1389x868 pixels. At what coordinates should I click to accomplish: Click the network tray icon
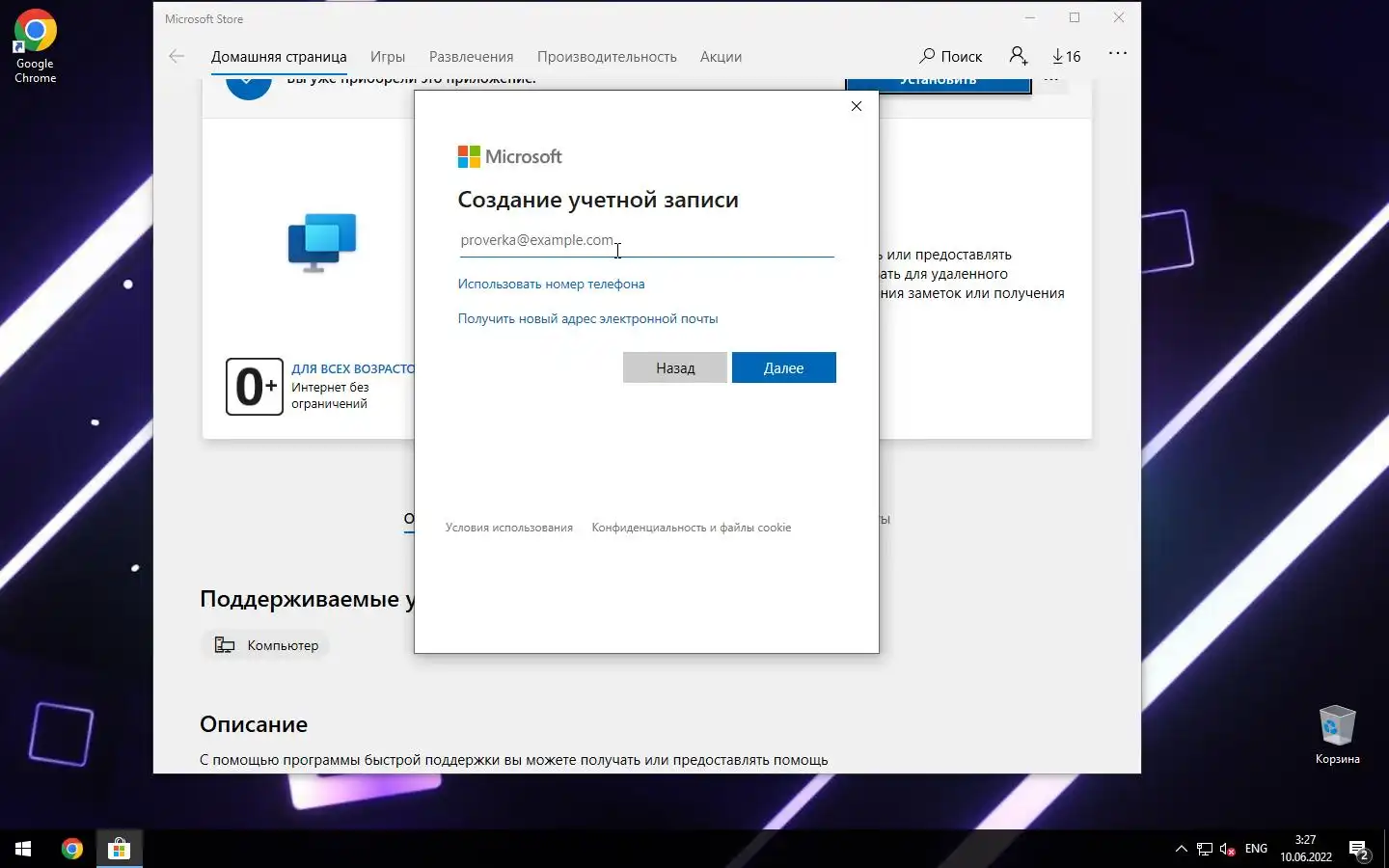(x=1205, y=849)
